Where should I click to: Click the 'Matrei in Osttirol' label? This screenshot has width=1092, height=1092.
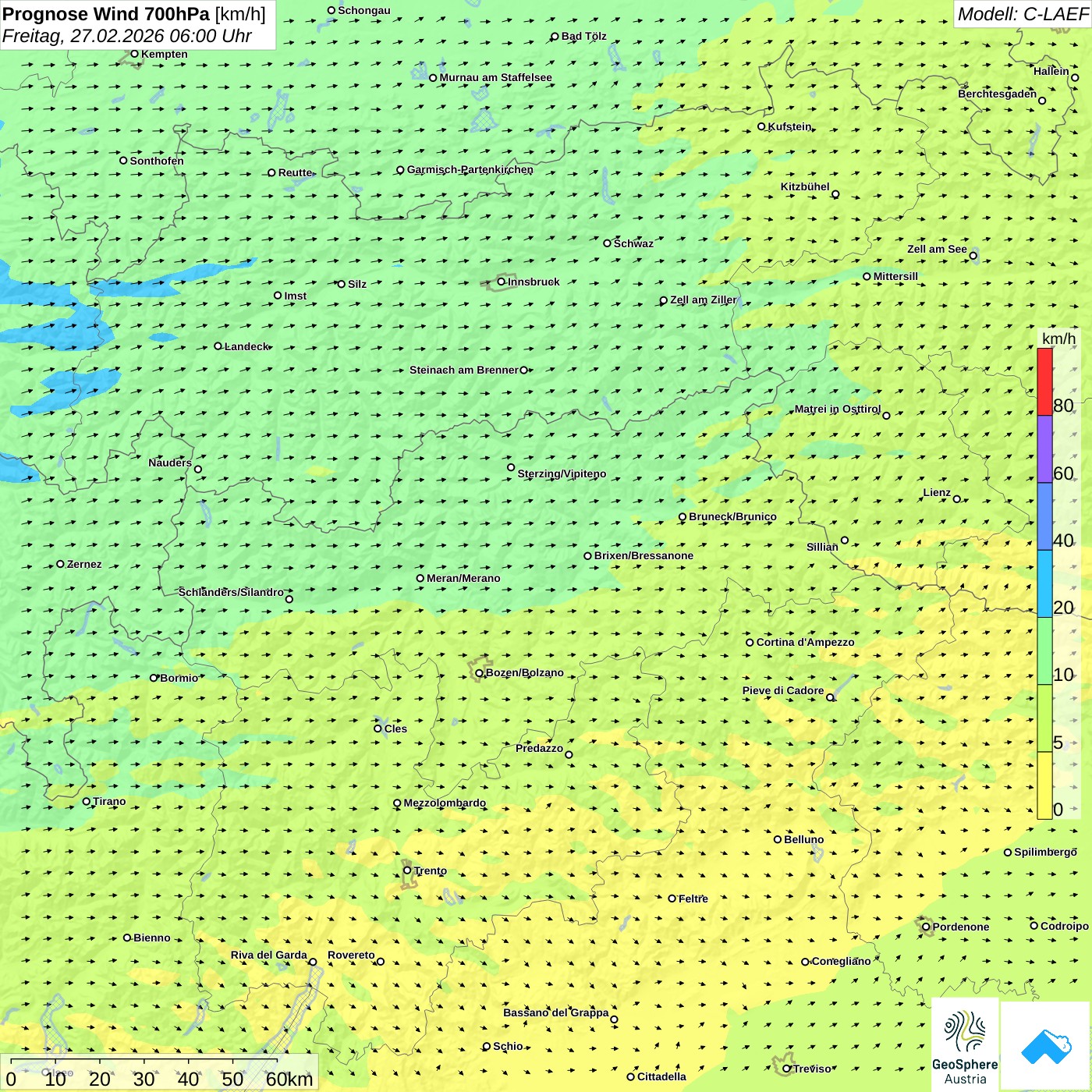(837, 409)
